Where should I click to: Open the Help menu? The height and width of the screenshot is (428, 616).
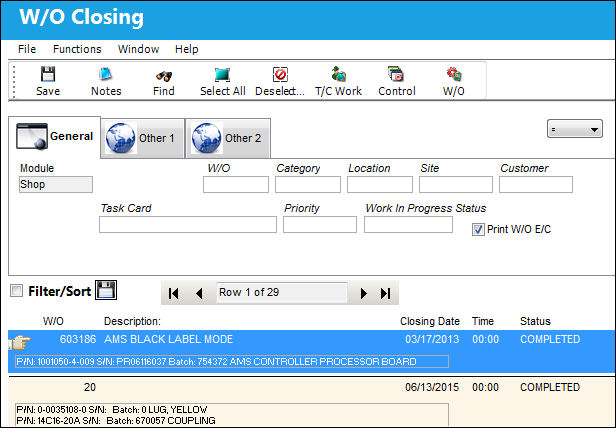(x=187, y=49)
